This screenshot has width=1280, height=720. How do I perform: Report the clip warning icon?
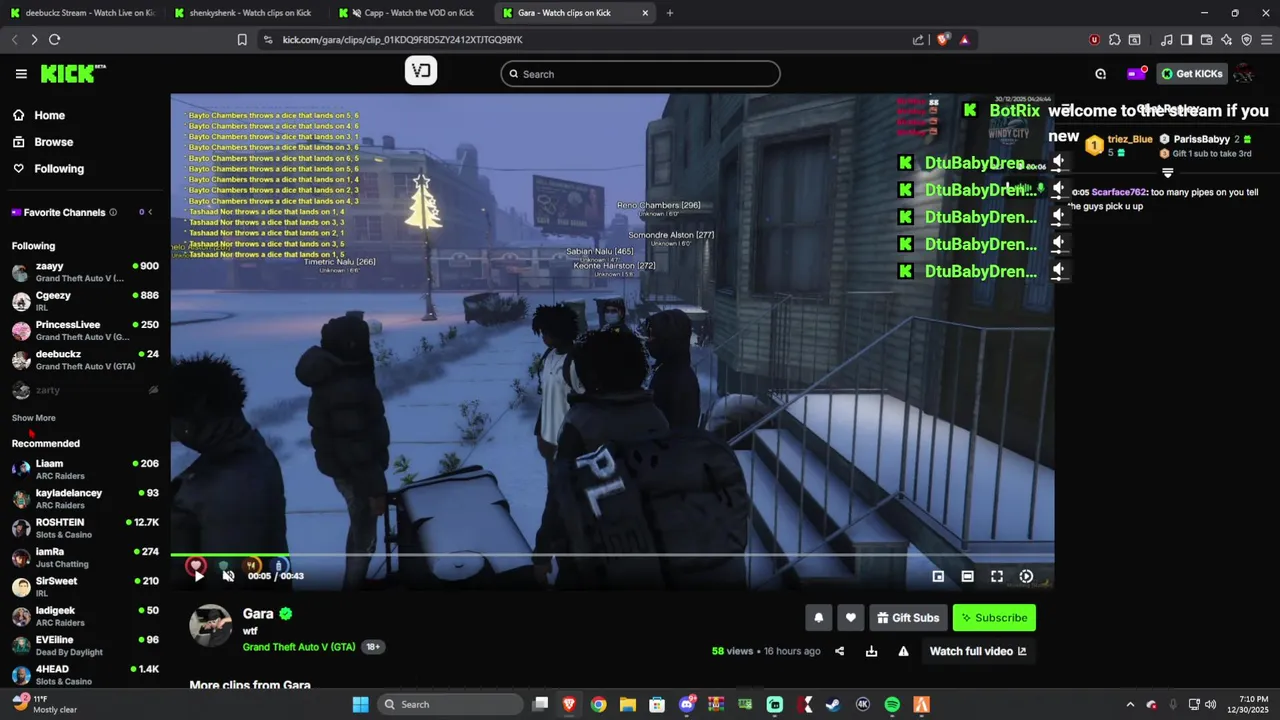click(903, 651)
